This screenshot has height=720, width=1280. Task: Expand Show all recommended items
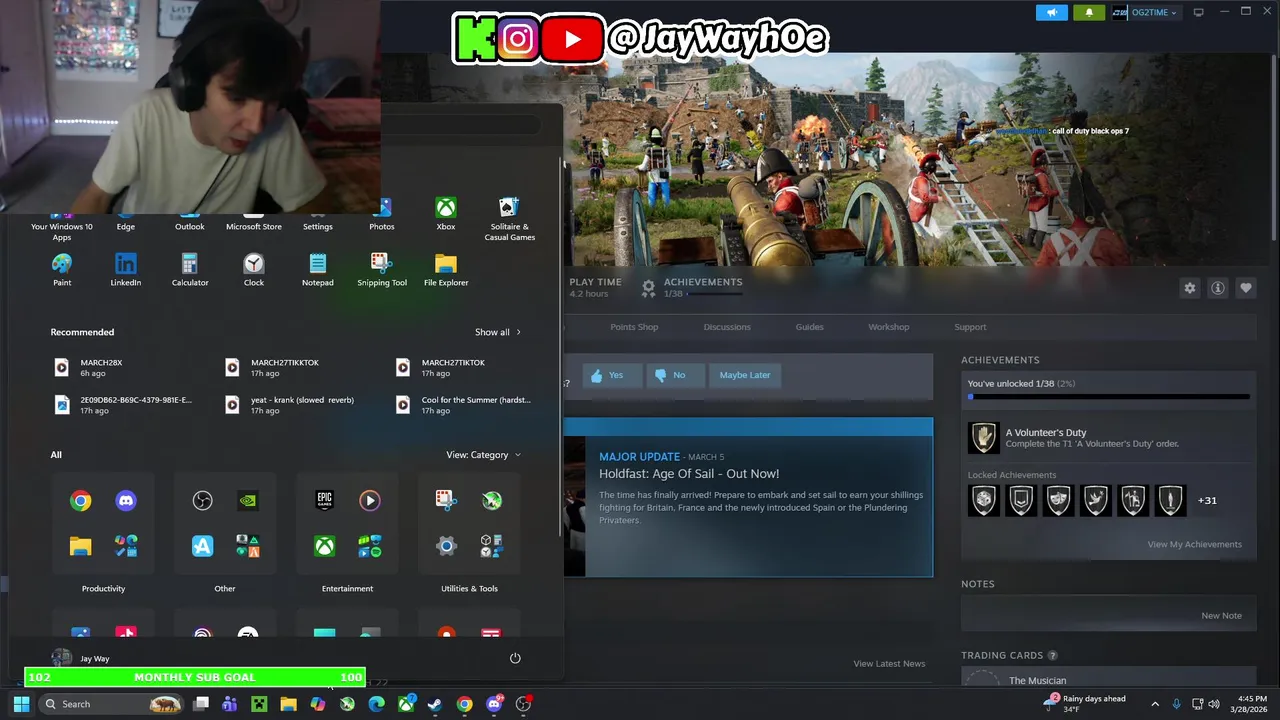tap(498, 332)
